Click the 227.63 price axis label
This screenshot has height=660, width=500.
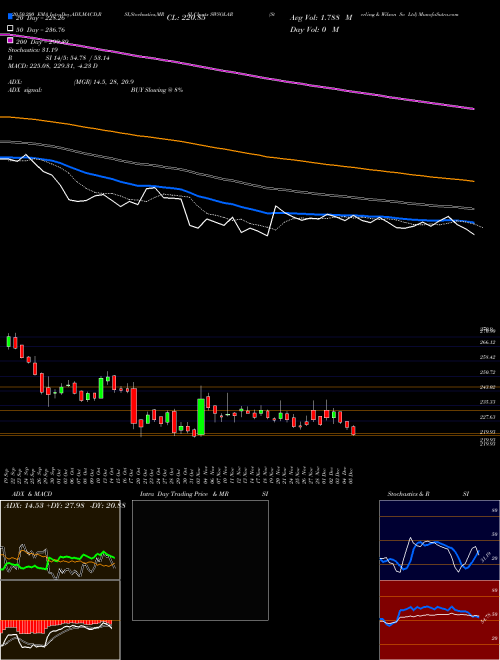coord(487,417)
